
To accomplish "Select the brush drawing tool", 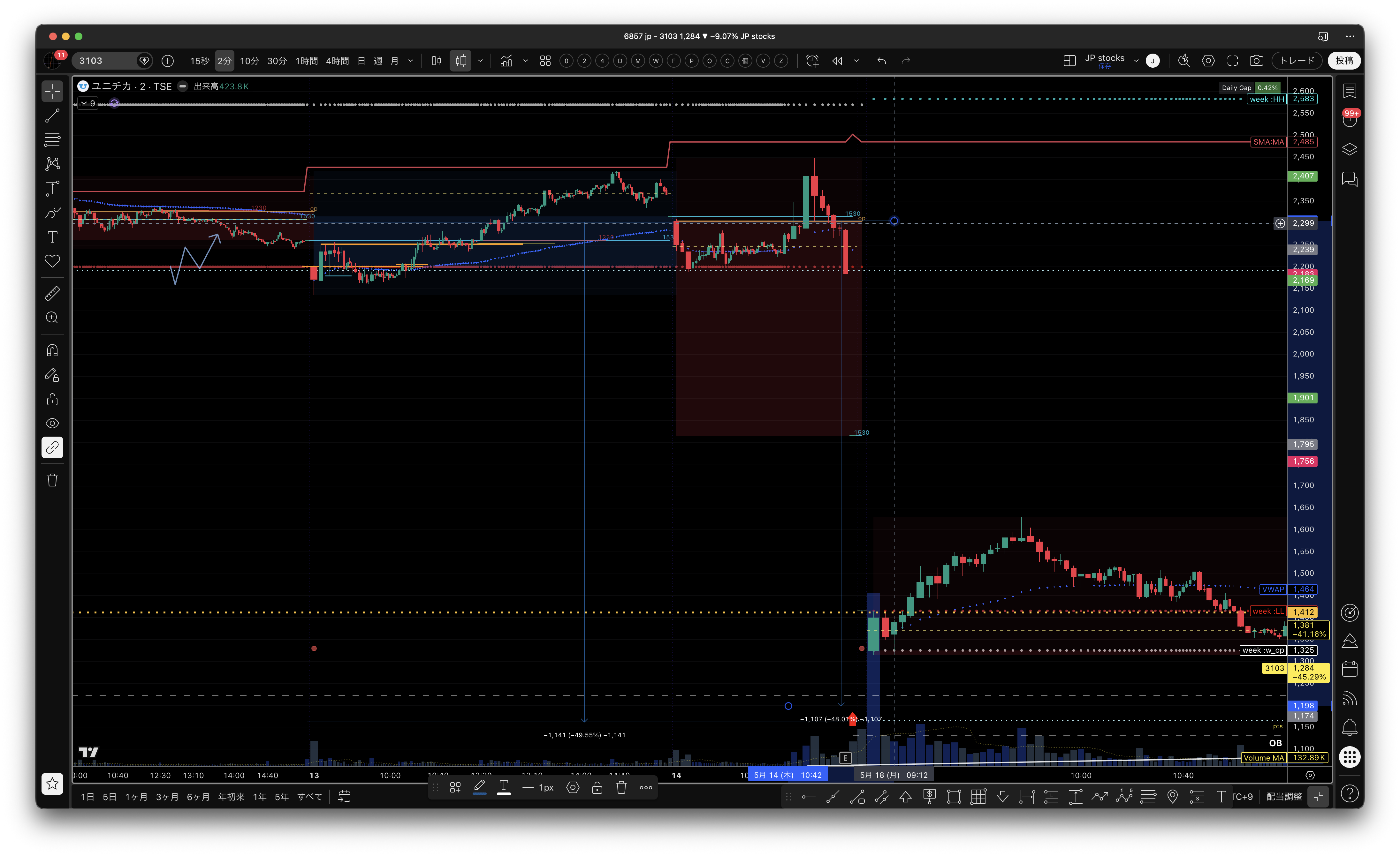I will pos(52,213).
